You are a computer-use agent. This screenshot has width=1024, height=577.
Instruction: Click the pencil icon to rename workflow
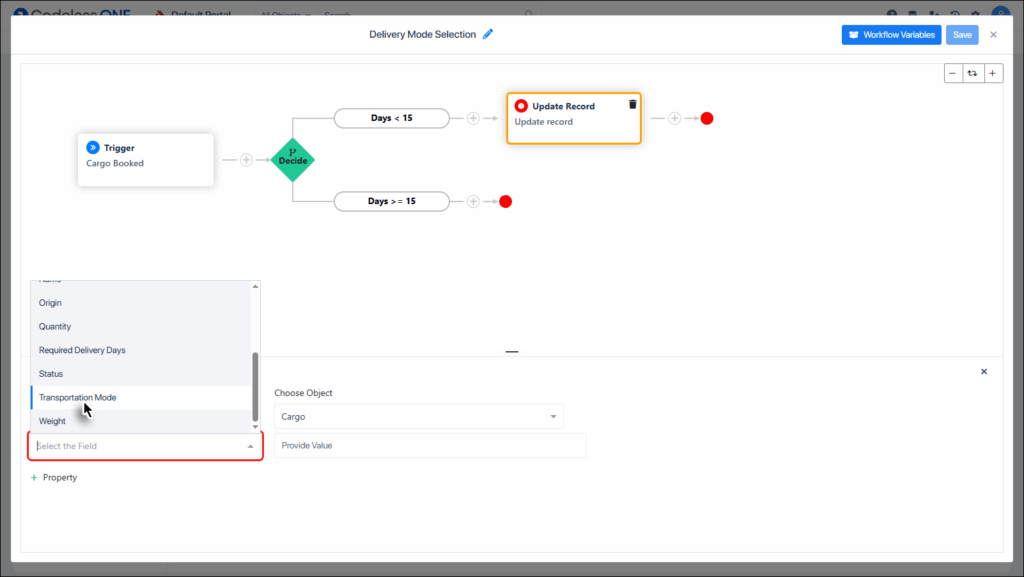click(488, 34)
